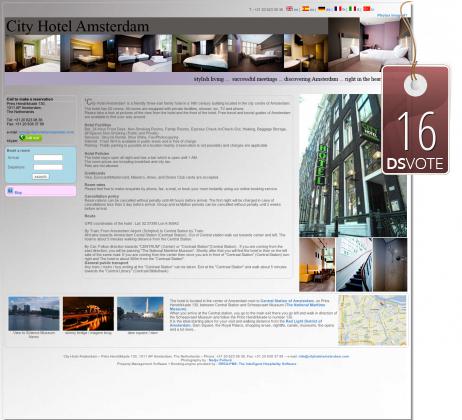The image size is (462, 420).
Task: Follow the Central Station of Amsterdam link
Action: pos(287,301)
